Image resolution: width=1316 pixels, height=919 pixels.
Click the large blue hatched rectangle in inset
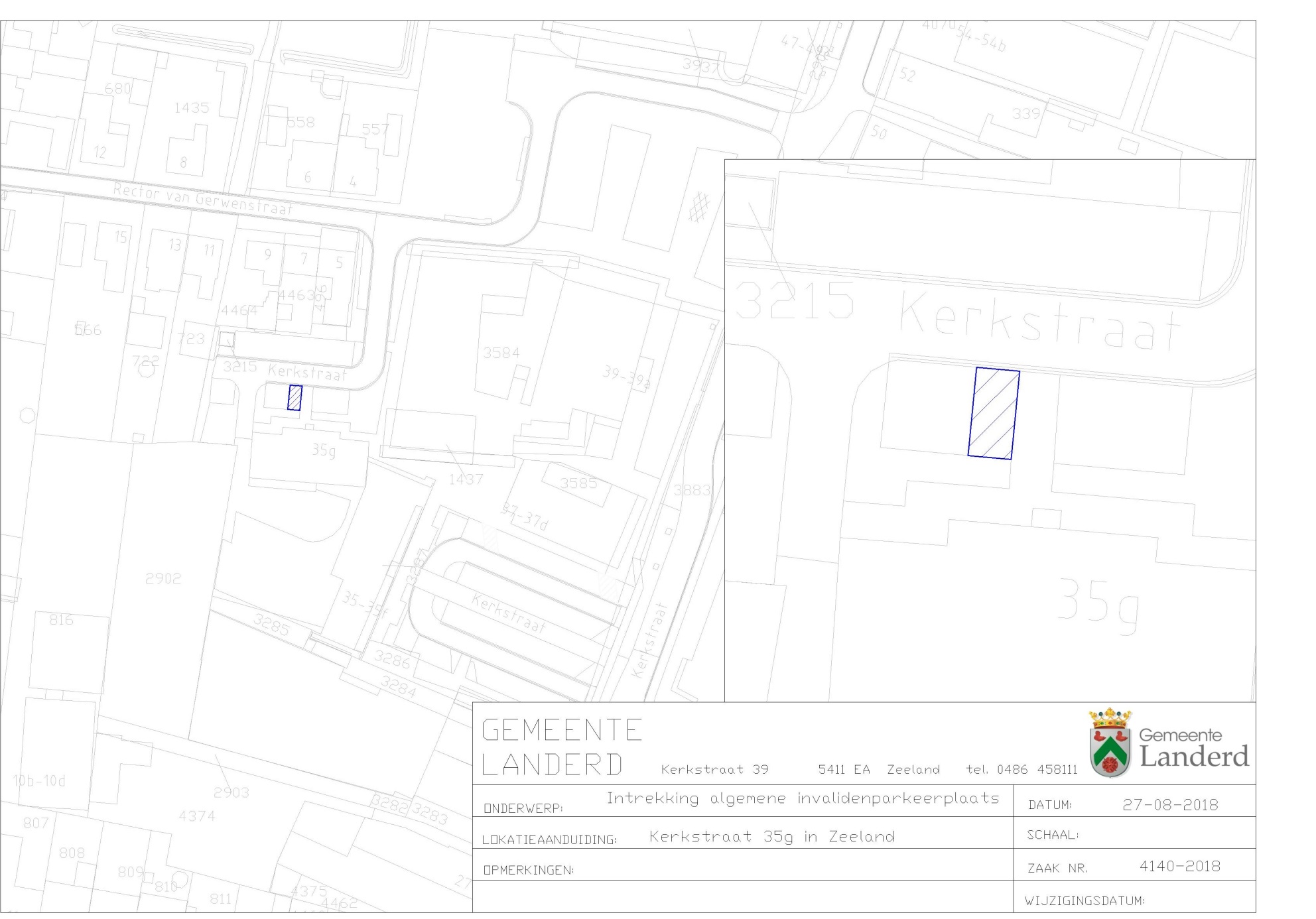993,414
